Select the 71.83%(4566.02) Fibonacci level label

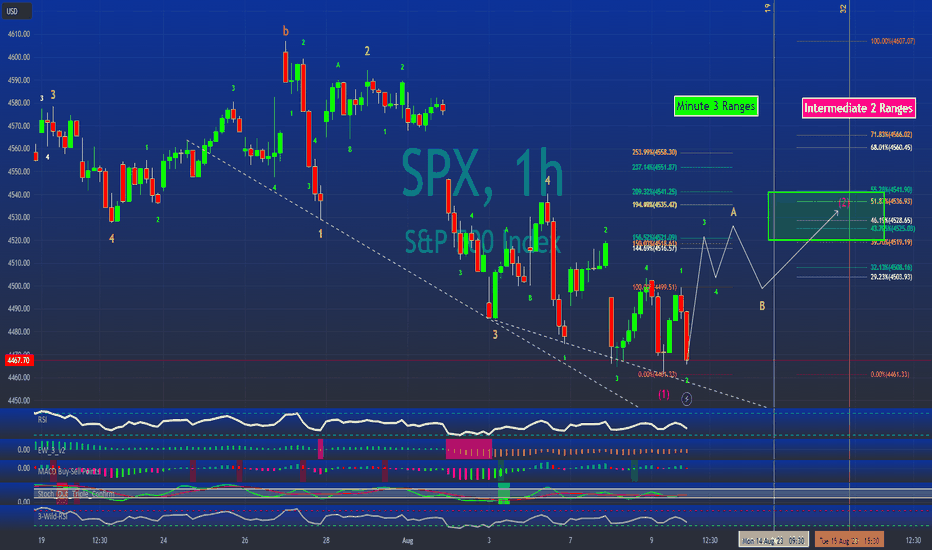[891, 135]
